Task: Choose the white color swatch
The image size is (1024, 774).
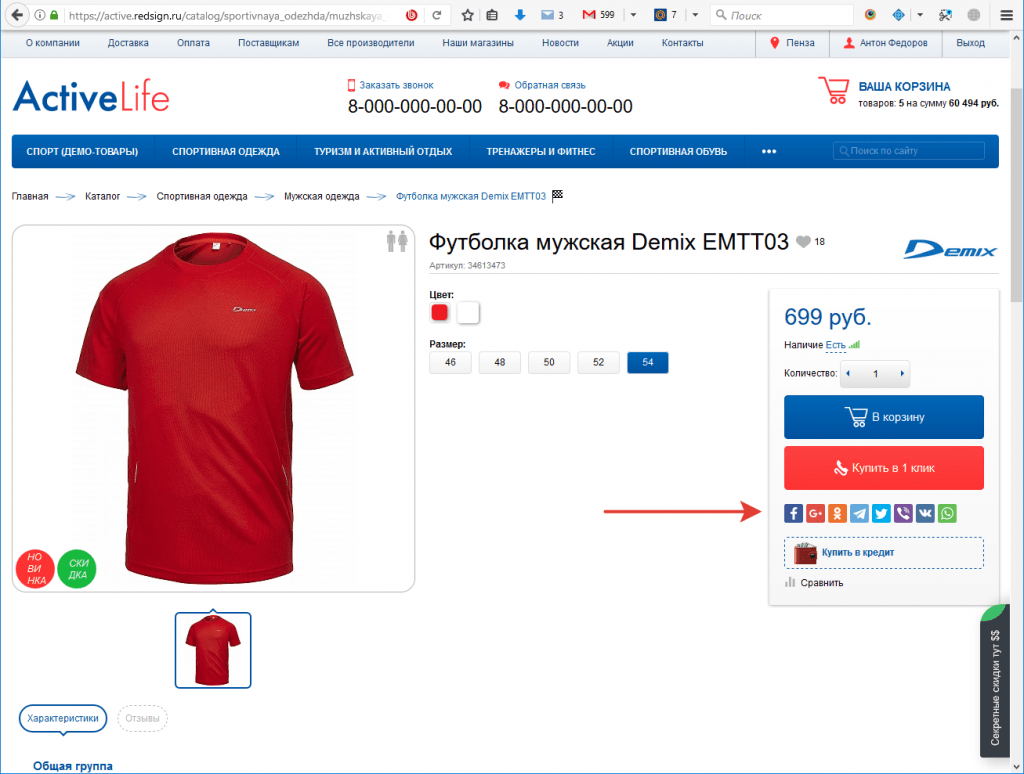Action: [468, 313]
